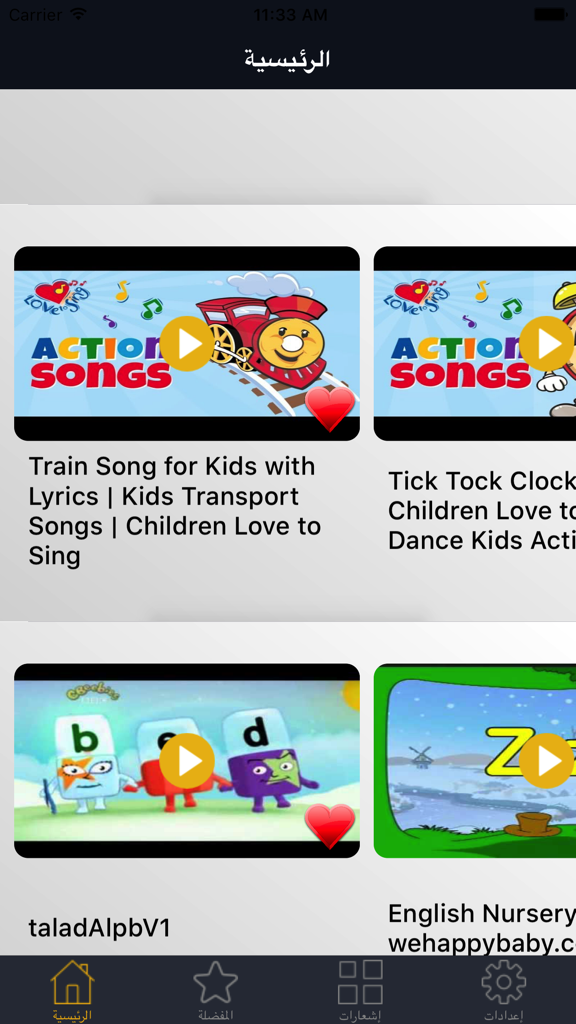The height and width of the screenshot is (1024, 576).
Task: Open the notifications grid tab
Action: click(x=360, y=982)
